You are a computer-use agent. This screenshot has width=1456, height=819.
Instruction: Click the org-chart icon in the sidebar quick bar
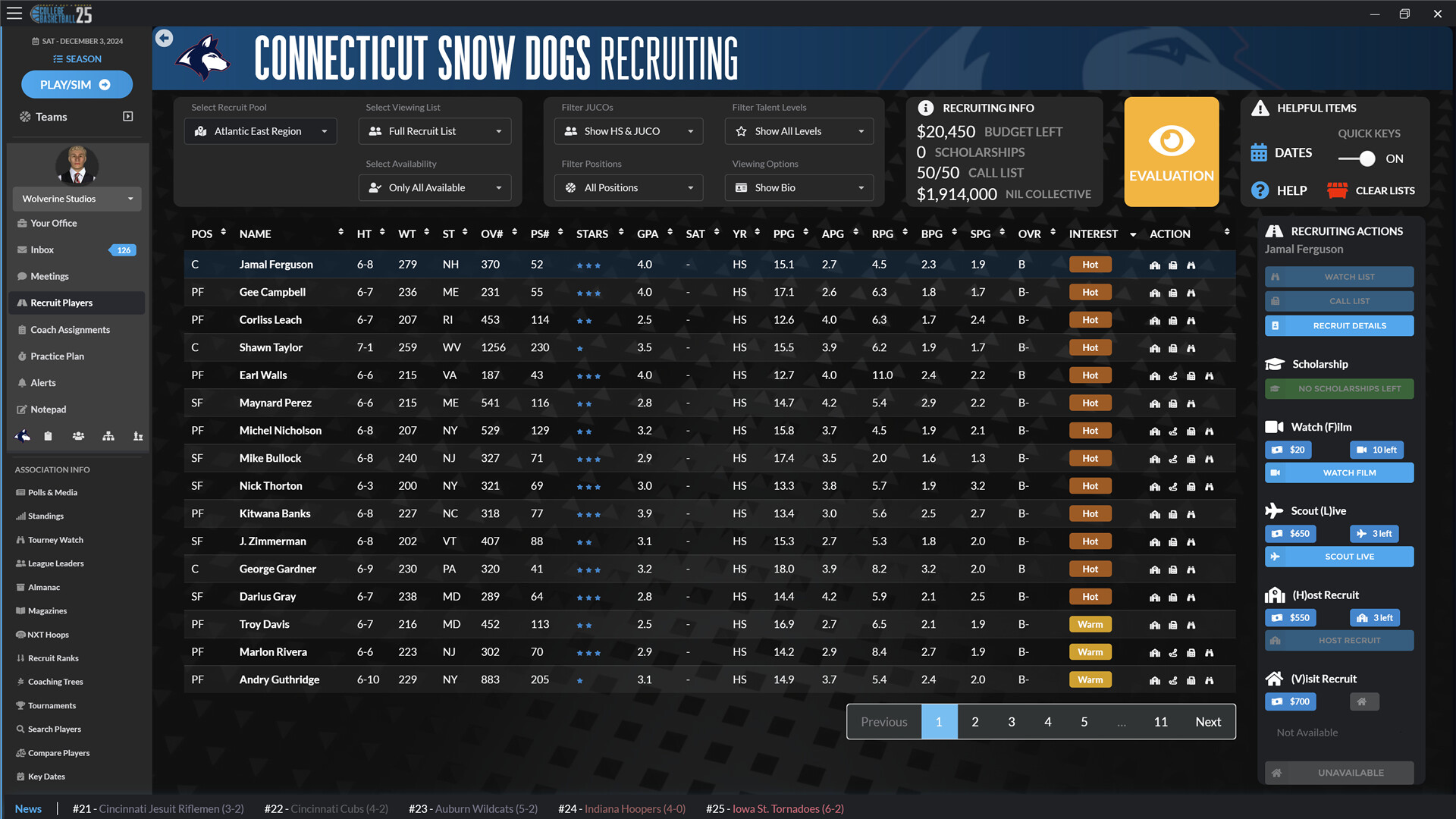click(x=108, y=436)
